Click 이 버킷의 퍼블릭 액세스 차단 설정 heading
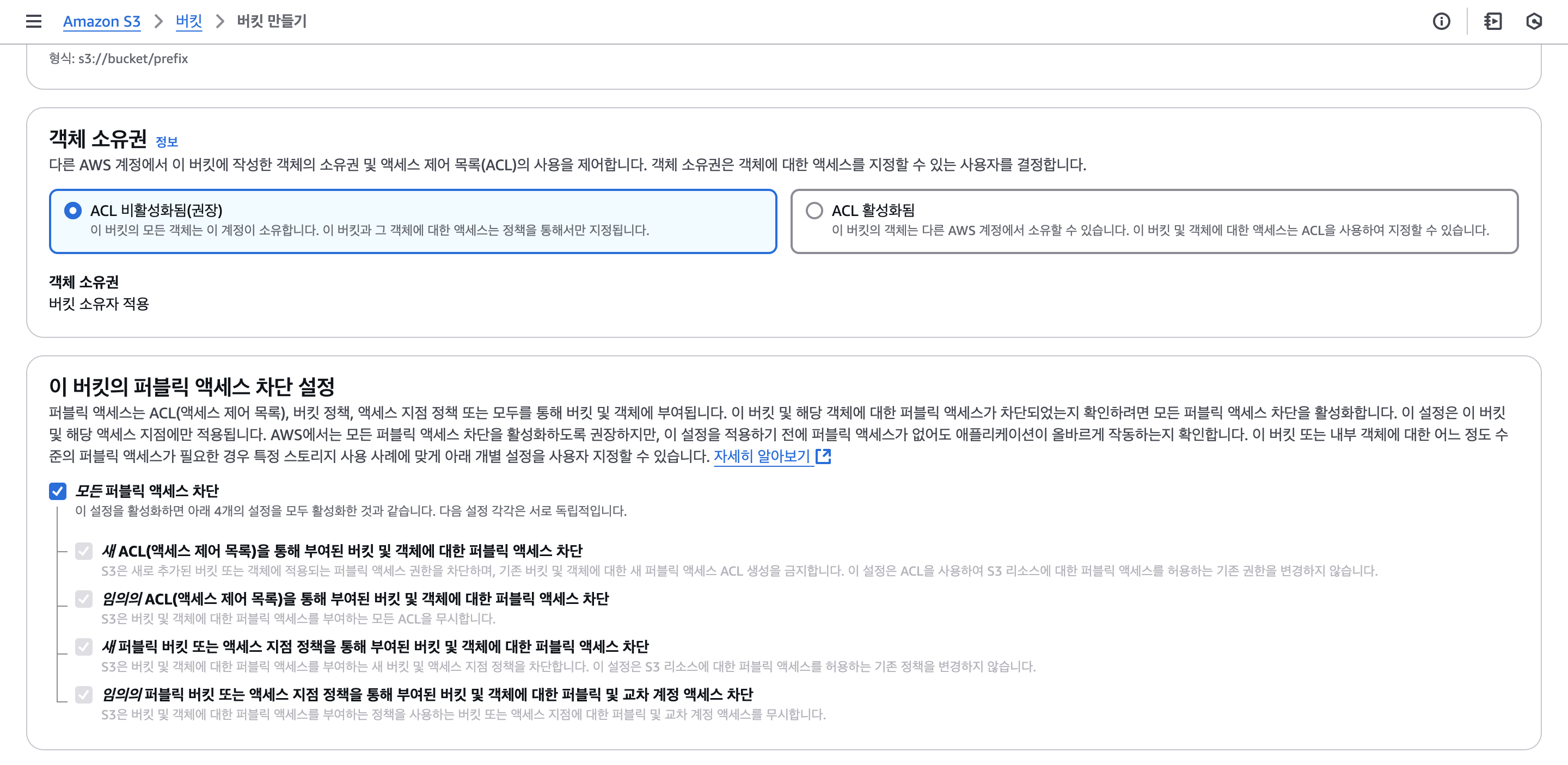The image size is (1568, 765). [x=192, y=386]
